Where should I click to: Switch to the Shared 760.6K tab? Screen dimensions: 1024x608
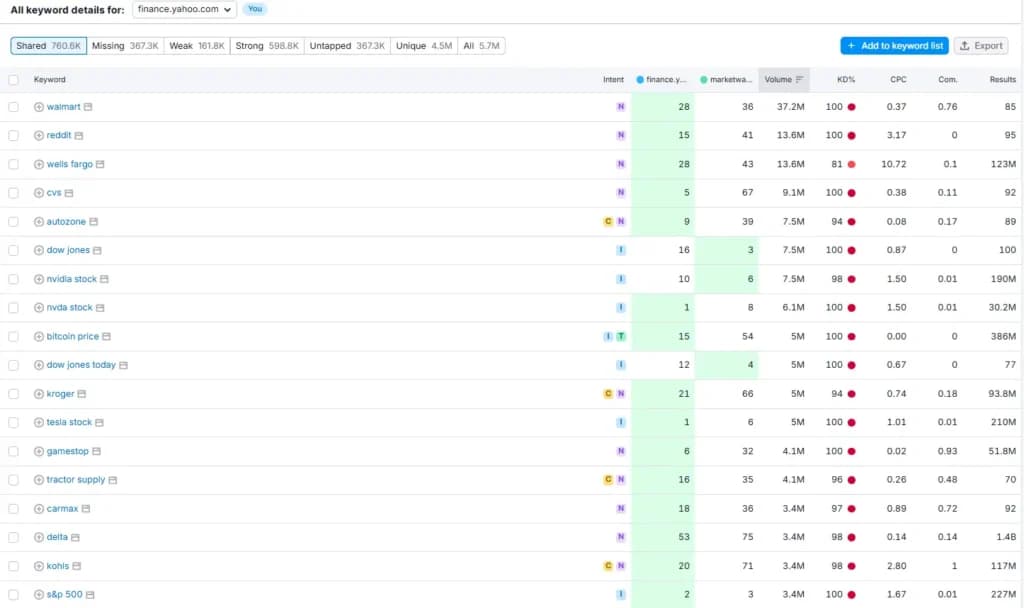pyautogui.click(x=48, y=46)
